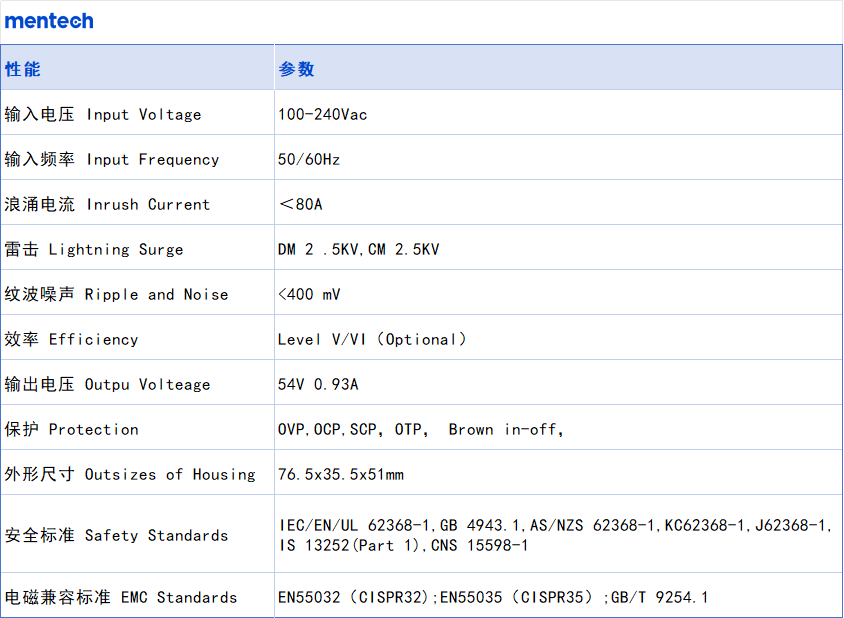This screenshot has width=844, height=618.
Task: Click the Ripple and Noise label
Action: tap(116, 295)
